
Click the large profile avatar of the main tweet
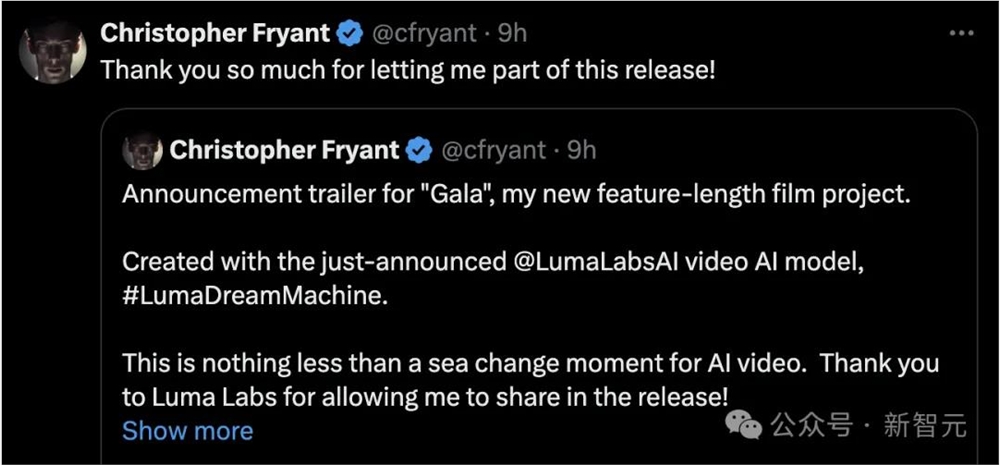[x=52, y=50]
